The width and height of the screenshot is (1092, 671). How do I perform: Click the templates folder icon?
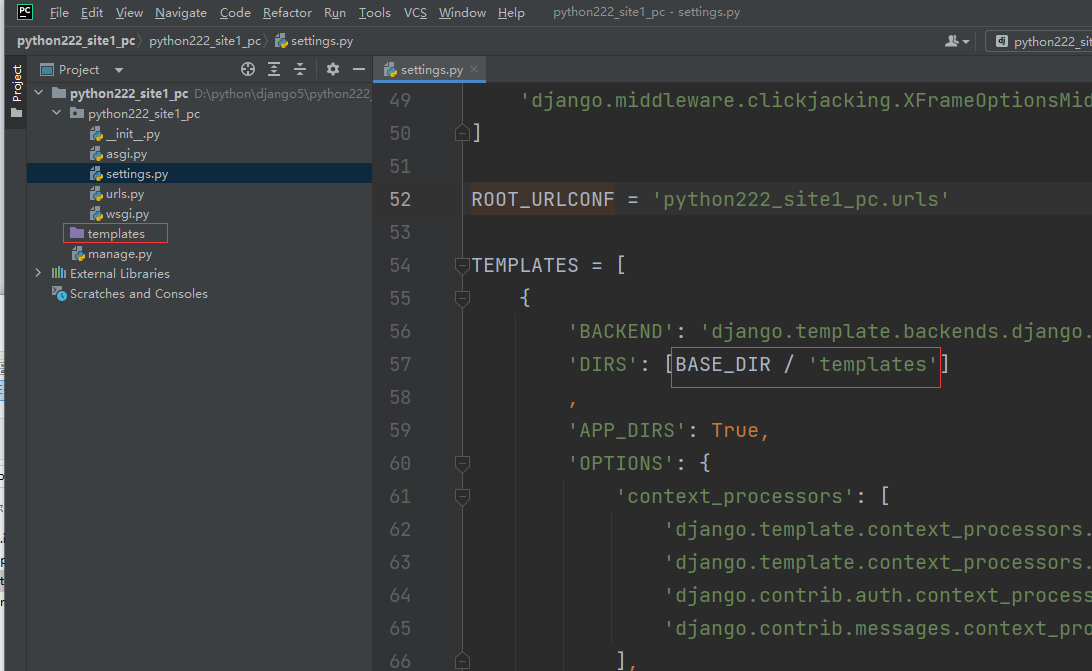tap(77, 233)
